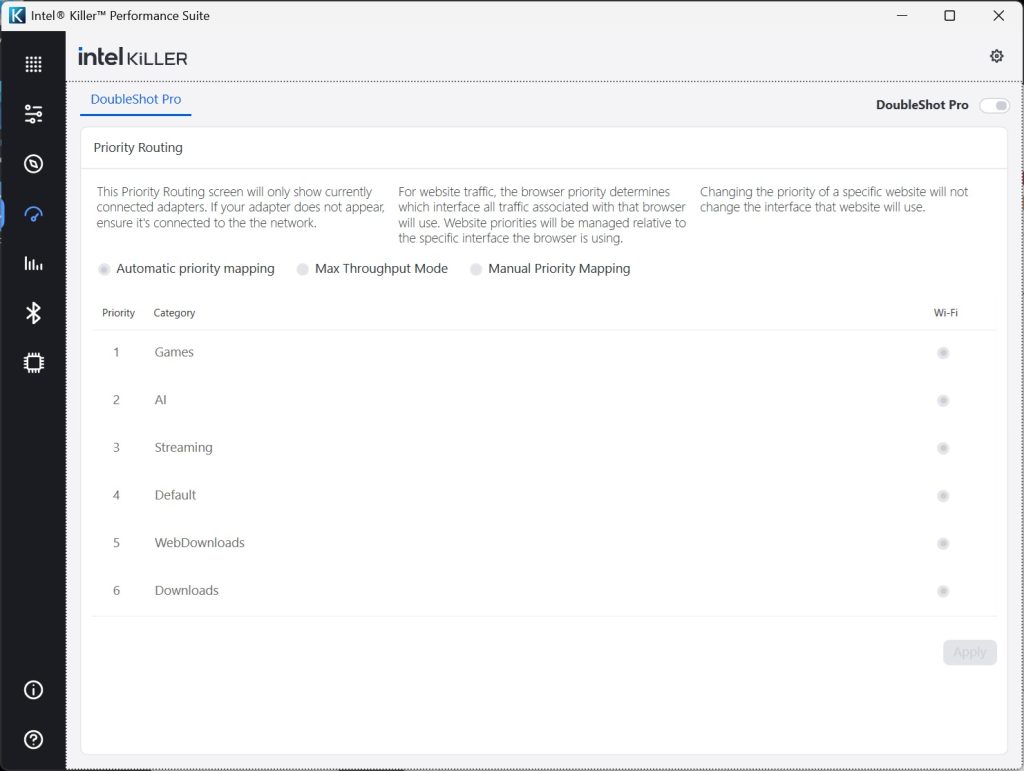Select the speedometer prioritization icon in sidebar

click(33, 213)
